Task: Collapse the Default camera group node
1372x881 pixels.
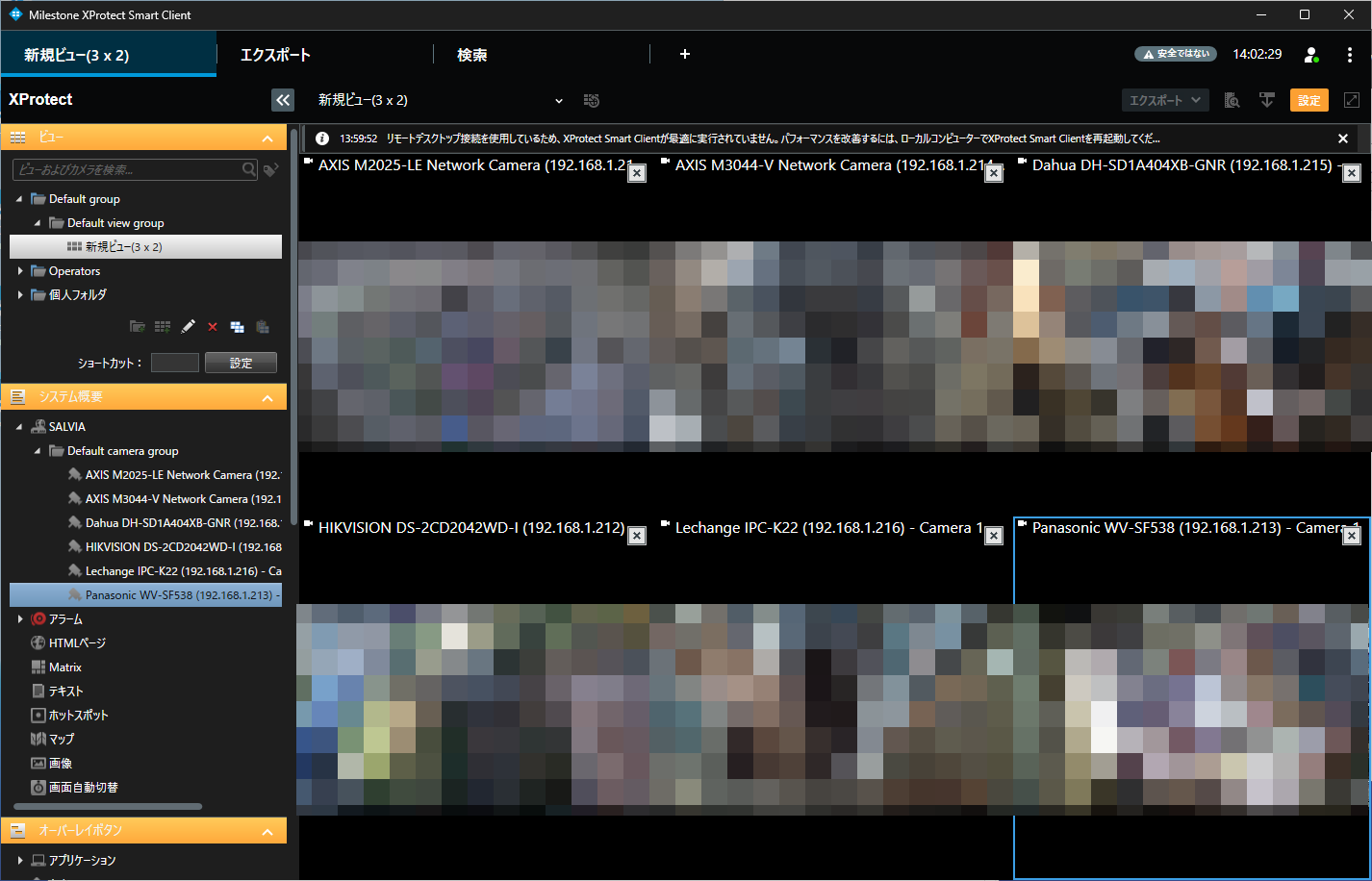Action: tap(38, 451)
